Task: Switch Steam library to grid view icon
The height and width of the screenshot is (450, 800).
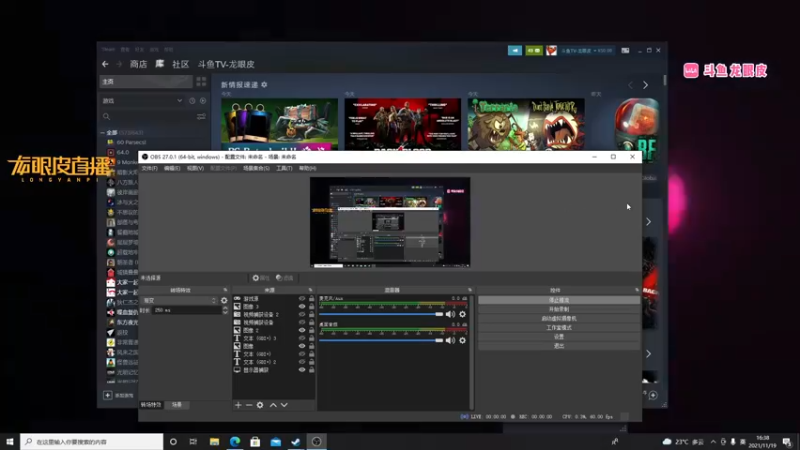Action: pyautogui.click(x=201, y=82)
